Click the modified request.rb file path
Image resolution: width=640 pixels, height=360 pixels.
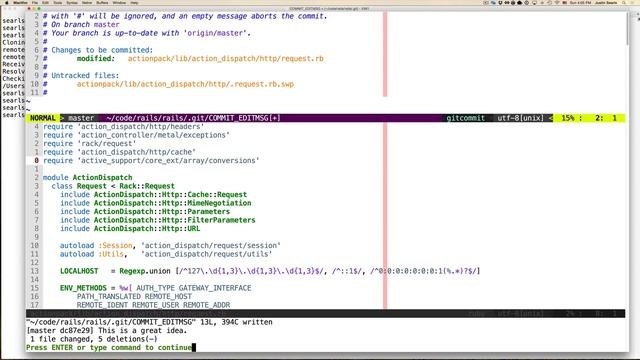(x=225, y=58)
